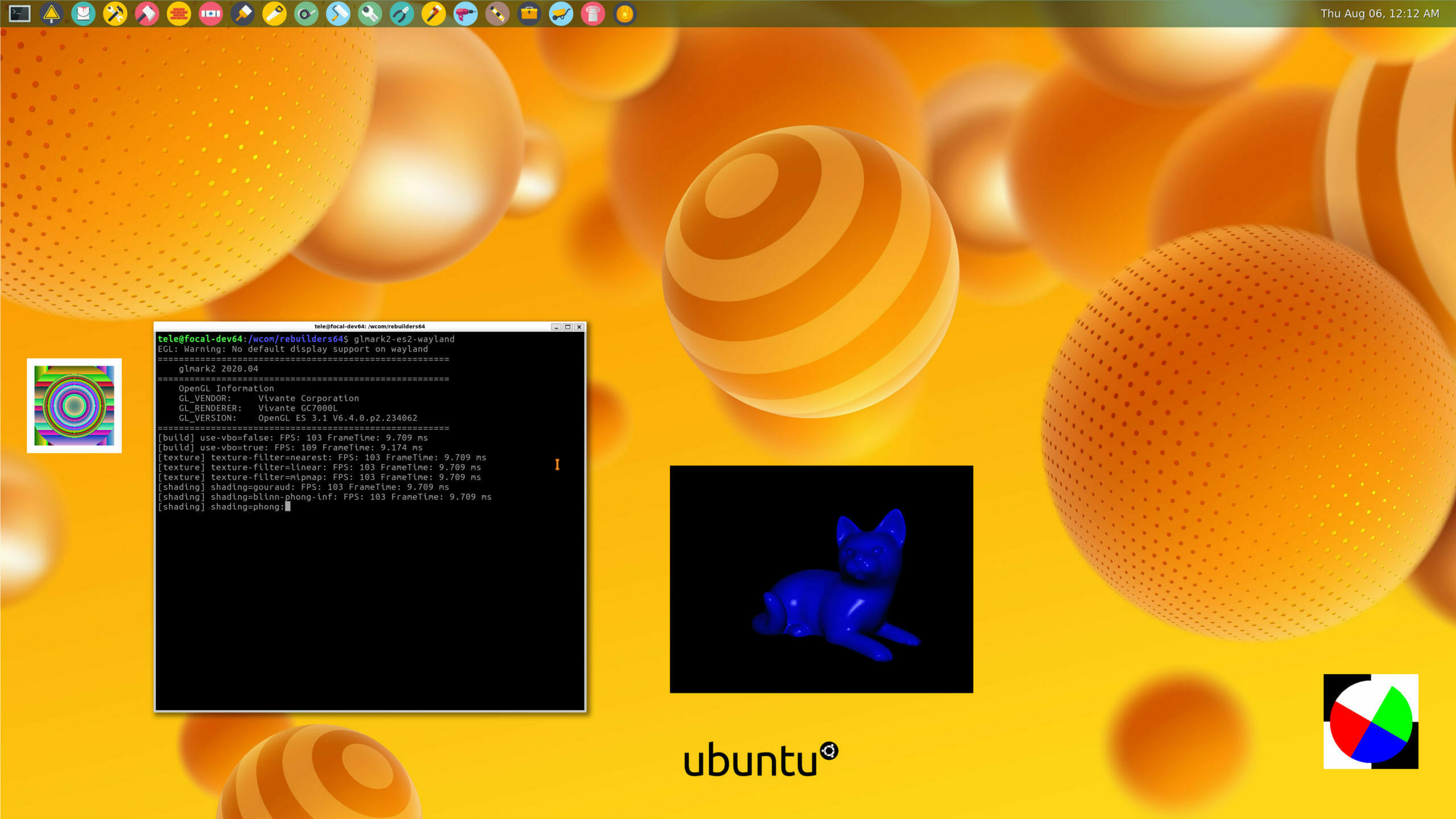Click the power drill launcher
This screenshot has height=819, width=1456.
(x=465, y=14)
